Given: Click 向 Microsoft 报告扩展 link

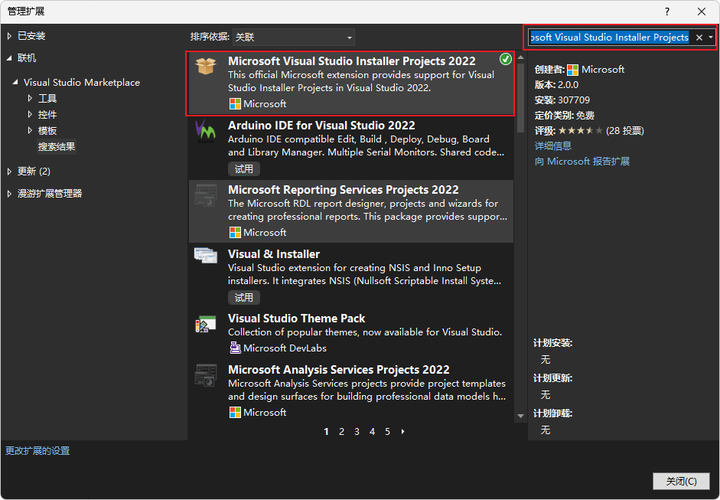Looking at the screenshot, I should [582, 162].
